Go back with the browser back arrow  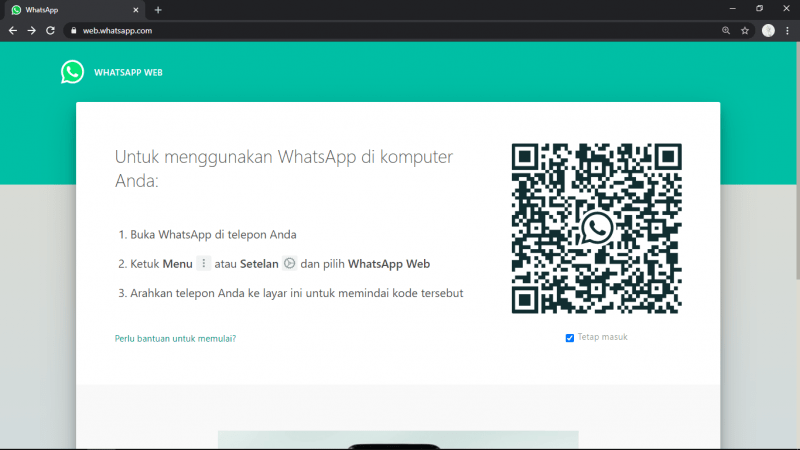coord(13,31)
